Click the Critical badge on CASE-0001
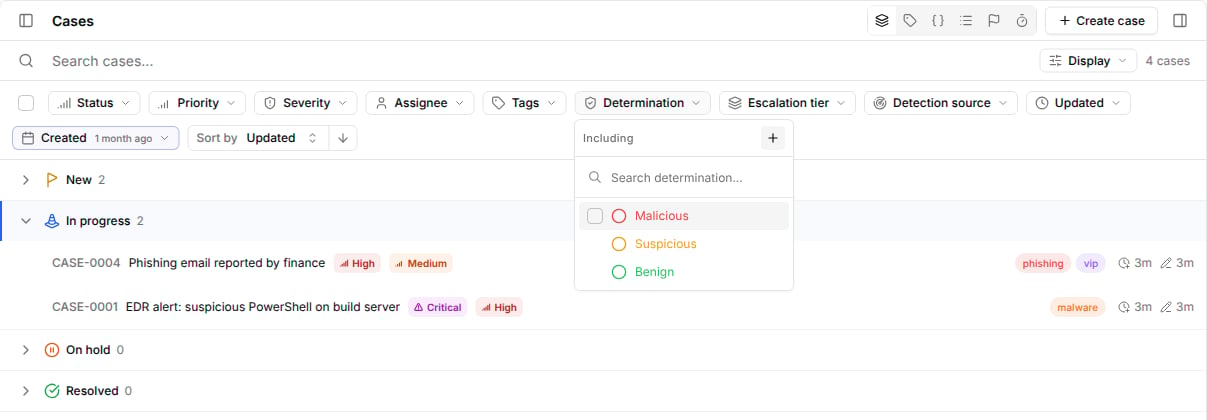1207x420 pixels. click(438, 307)
